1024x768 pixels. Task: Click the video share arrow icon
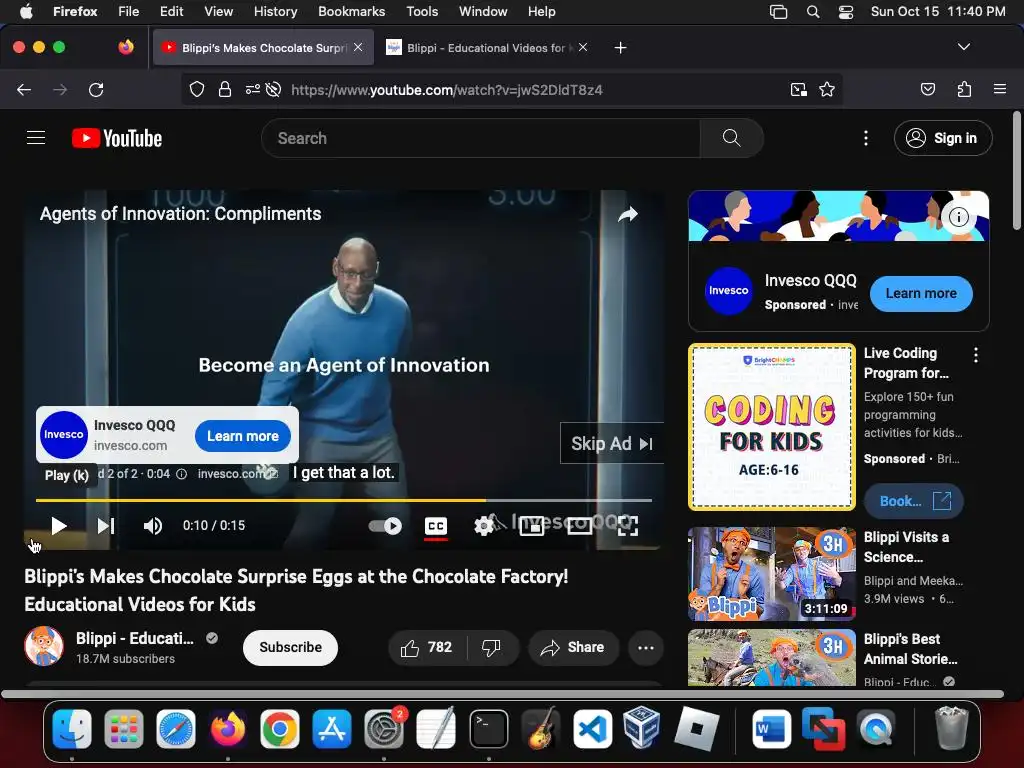coord(628,214)
